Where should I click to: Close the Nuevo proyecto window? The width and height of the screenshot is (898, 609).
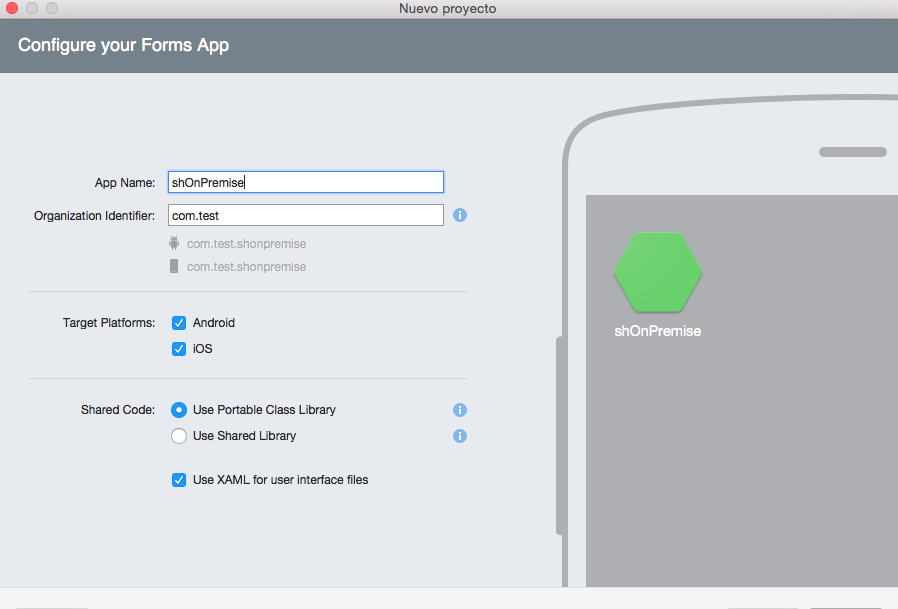12,9
